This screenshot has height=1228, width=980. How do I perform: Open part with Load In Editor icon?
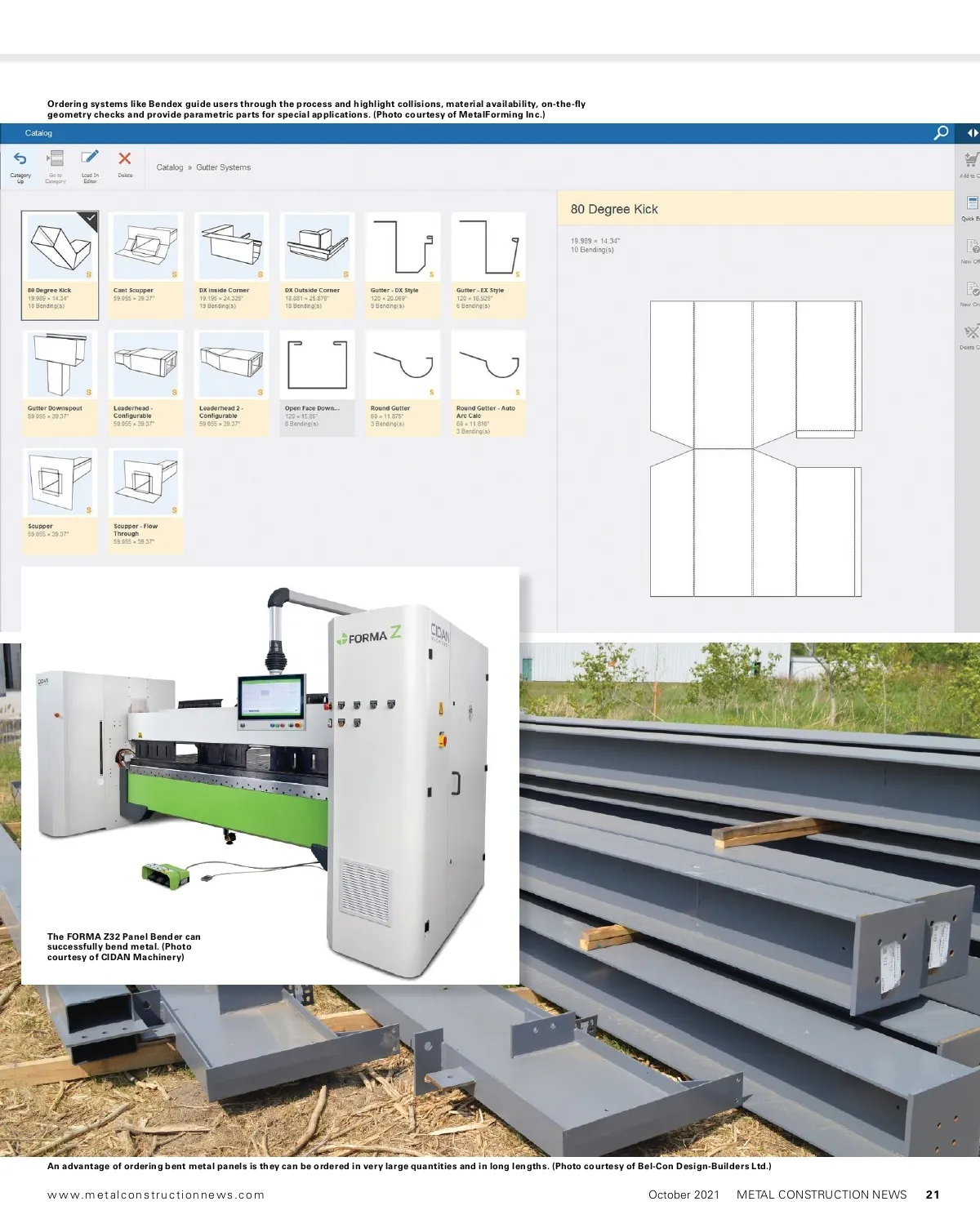(x=90, y=158)
